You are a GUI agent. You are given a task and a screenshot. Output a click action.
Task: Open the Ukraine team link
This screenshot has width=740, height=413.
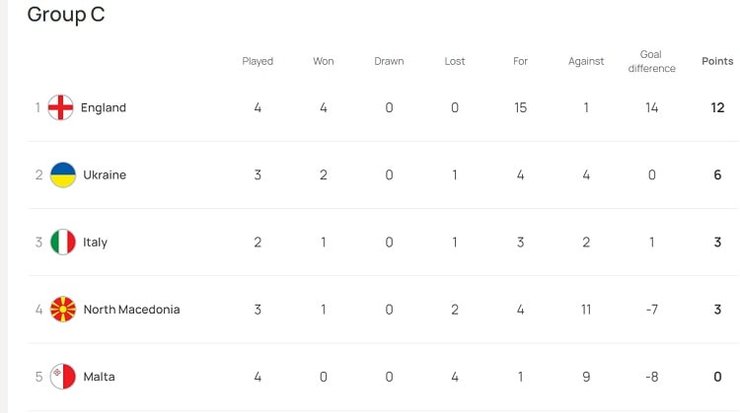pyautogui.click(x=104, y=175)
